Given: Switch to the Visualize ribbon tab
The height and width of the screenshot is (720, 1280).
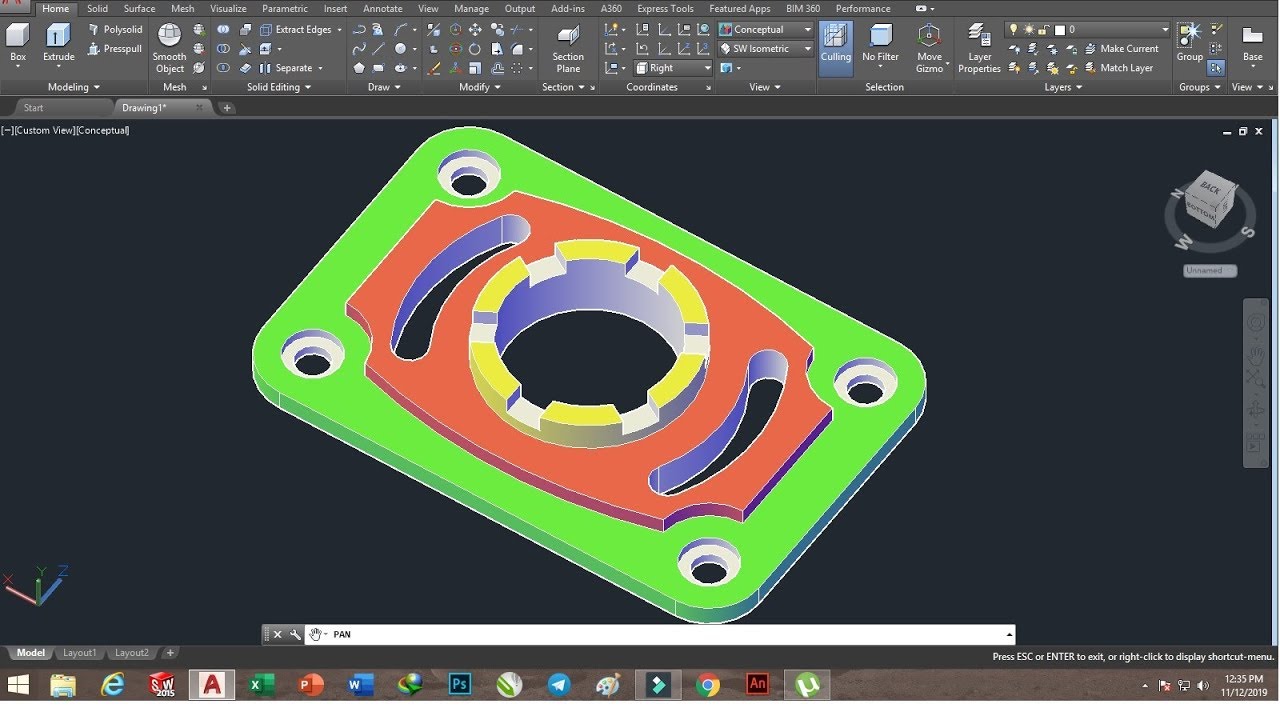Looking at the screenshot, I should 228,8.
